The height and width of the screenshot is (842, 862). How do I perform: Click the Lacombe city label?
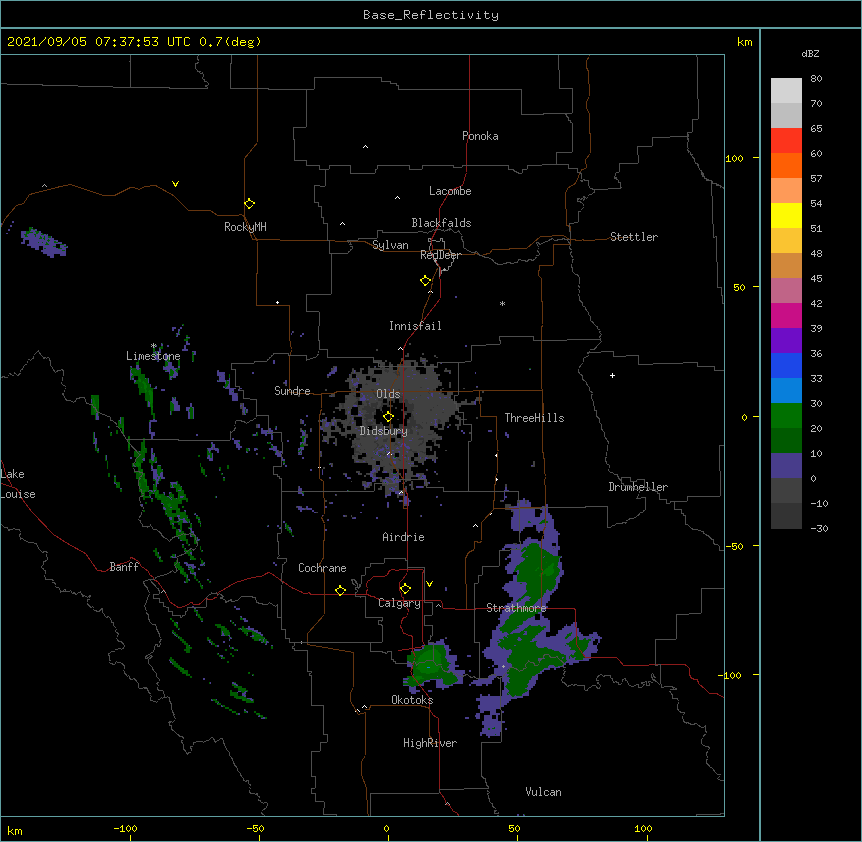[450, 191]
